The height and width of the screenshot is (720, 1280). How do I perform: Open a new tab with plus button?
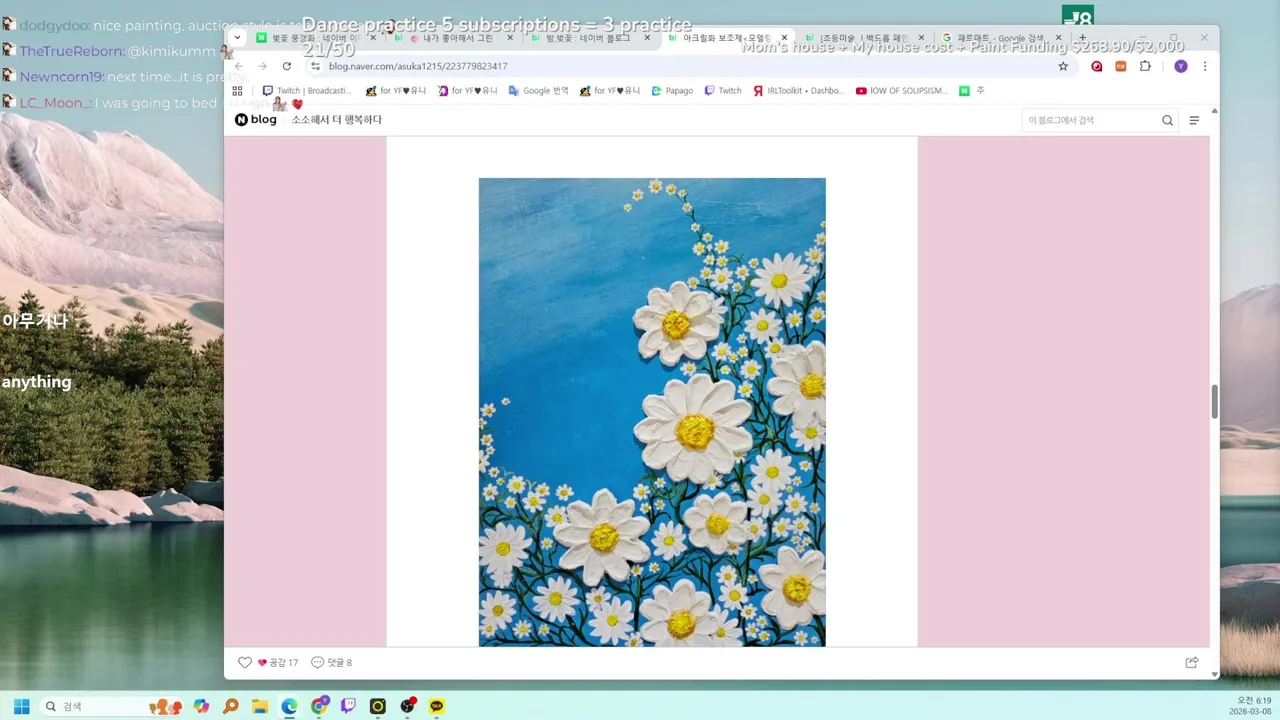pos(1082,38)
